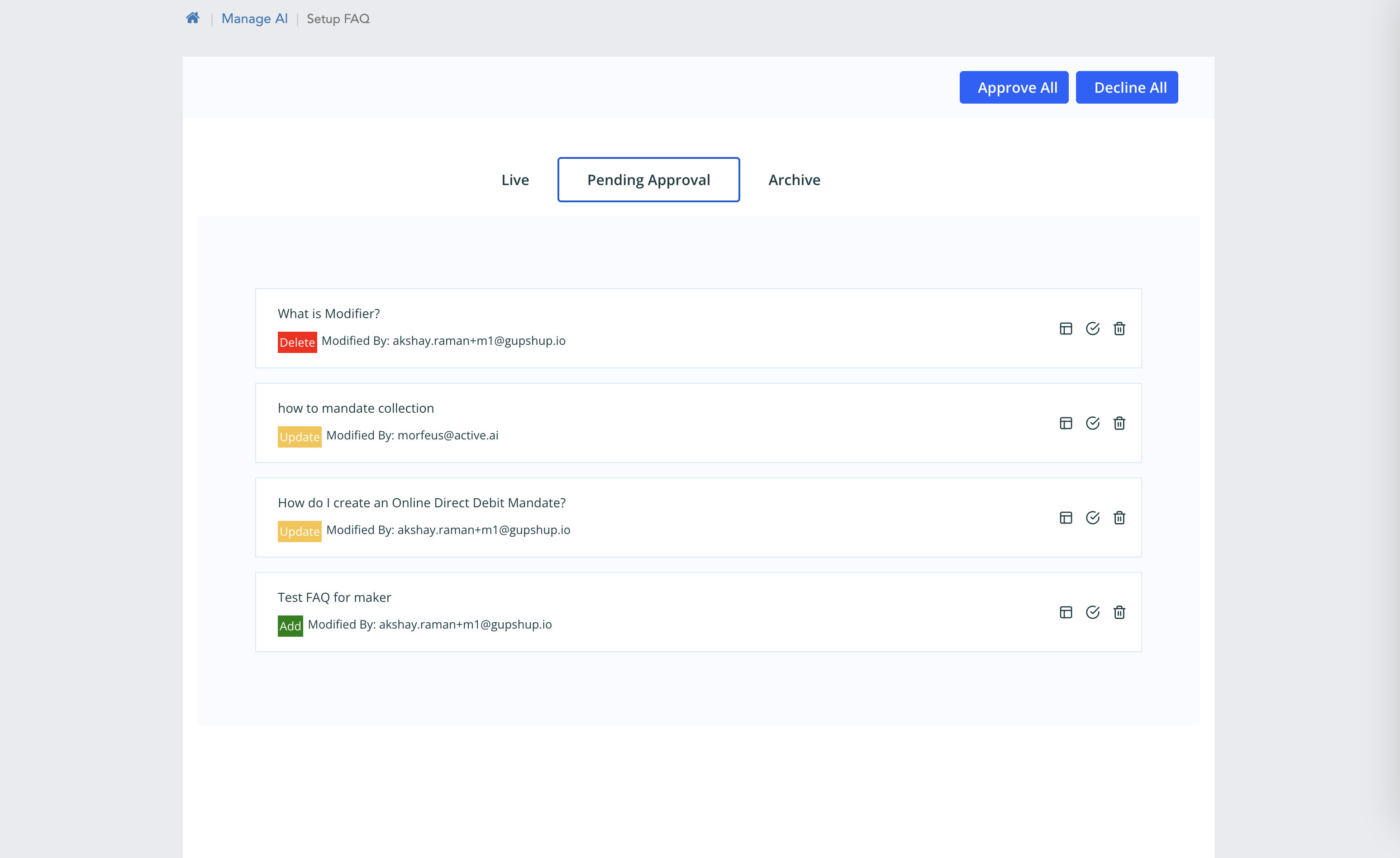The image size is (1400, 858).
Task: Switch to the Live tab
Action: (515, 180)
